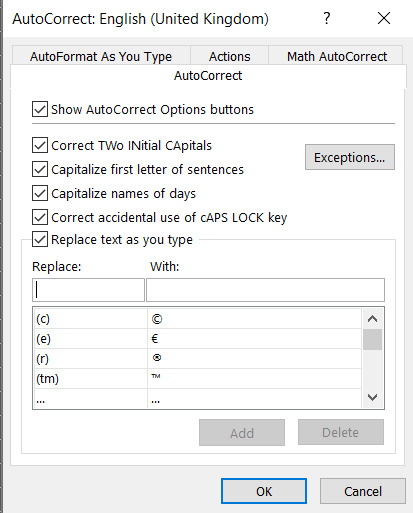Select the ellipsis replacement row
Screen dimensions: 413x513
tap(198, 398)
